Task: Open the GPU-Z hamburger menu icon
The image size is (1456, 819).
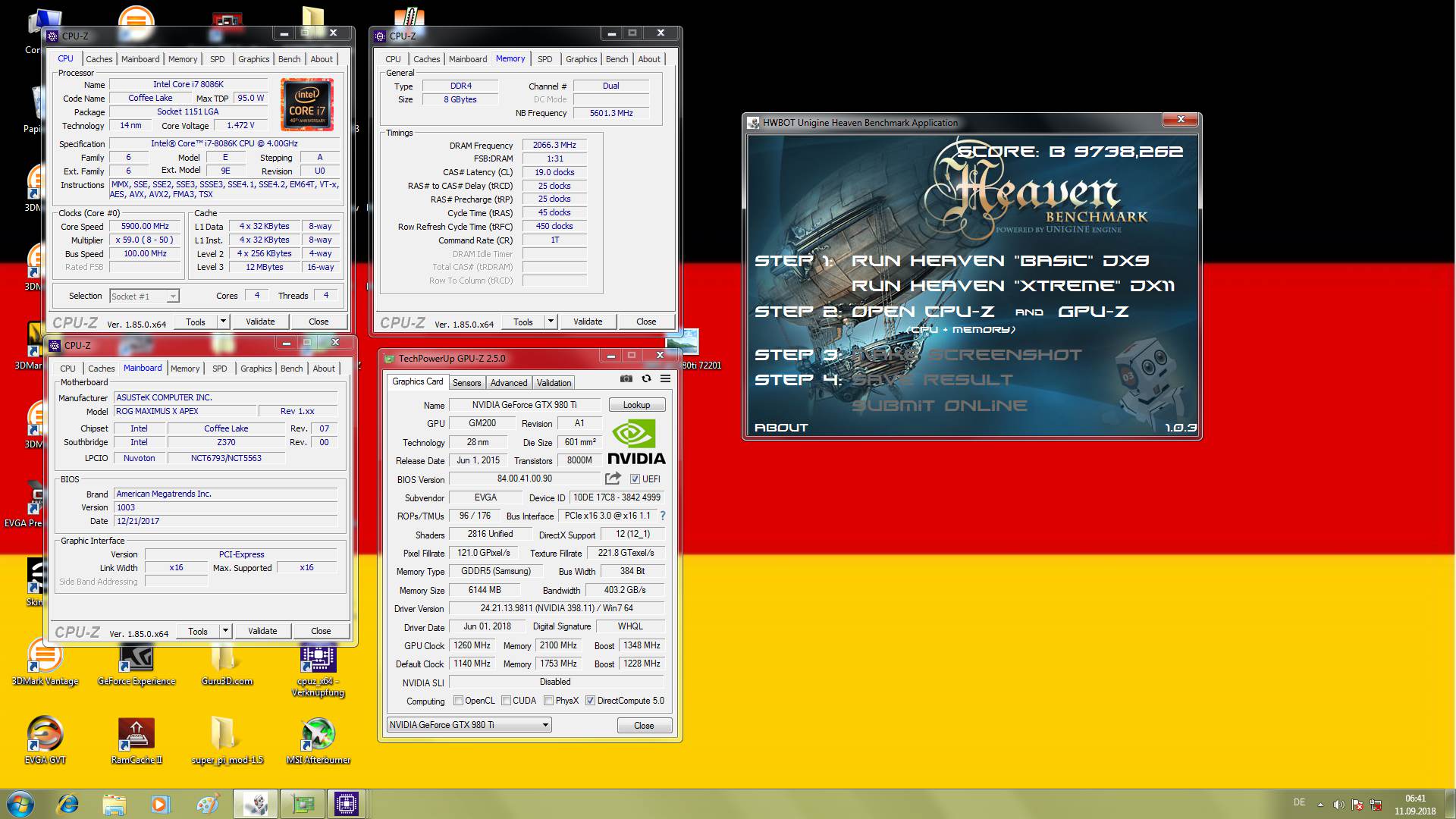Action: pos(665,378)
